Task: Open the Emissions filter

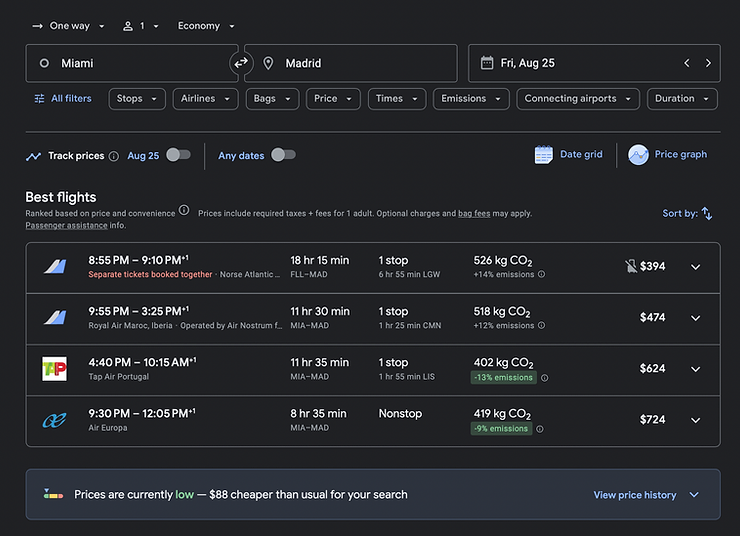Action: click(471, 99)
